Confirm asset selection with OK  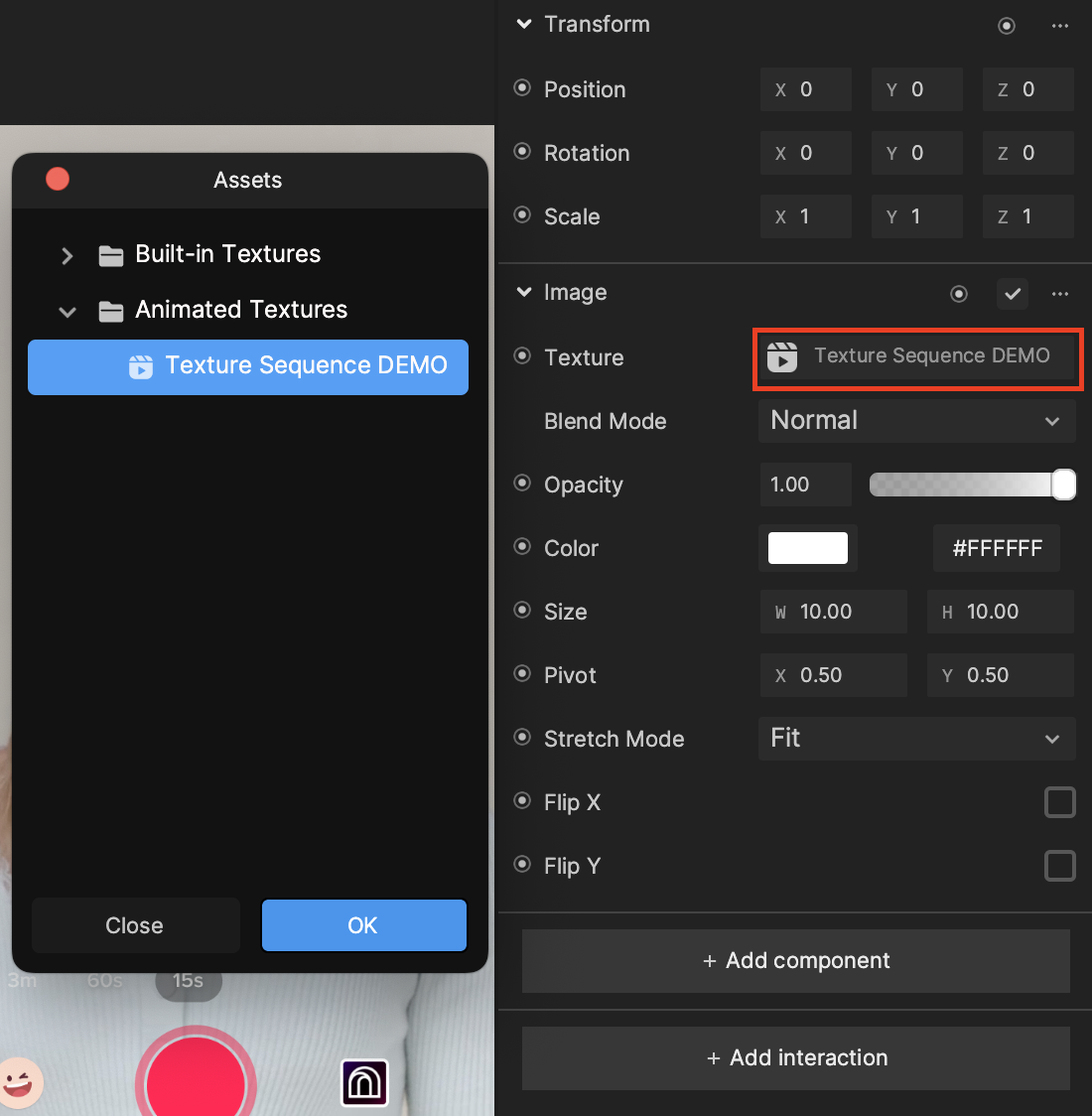pyautogui.click(x=363, y=925)
